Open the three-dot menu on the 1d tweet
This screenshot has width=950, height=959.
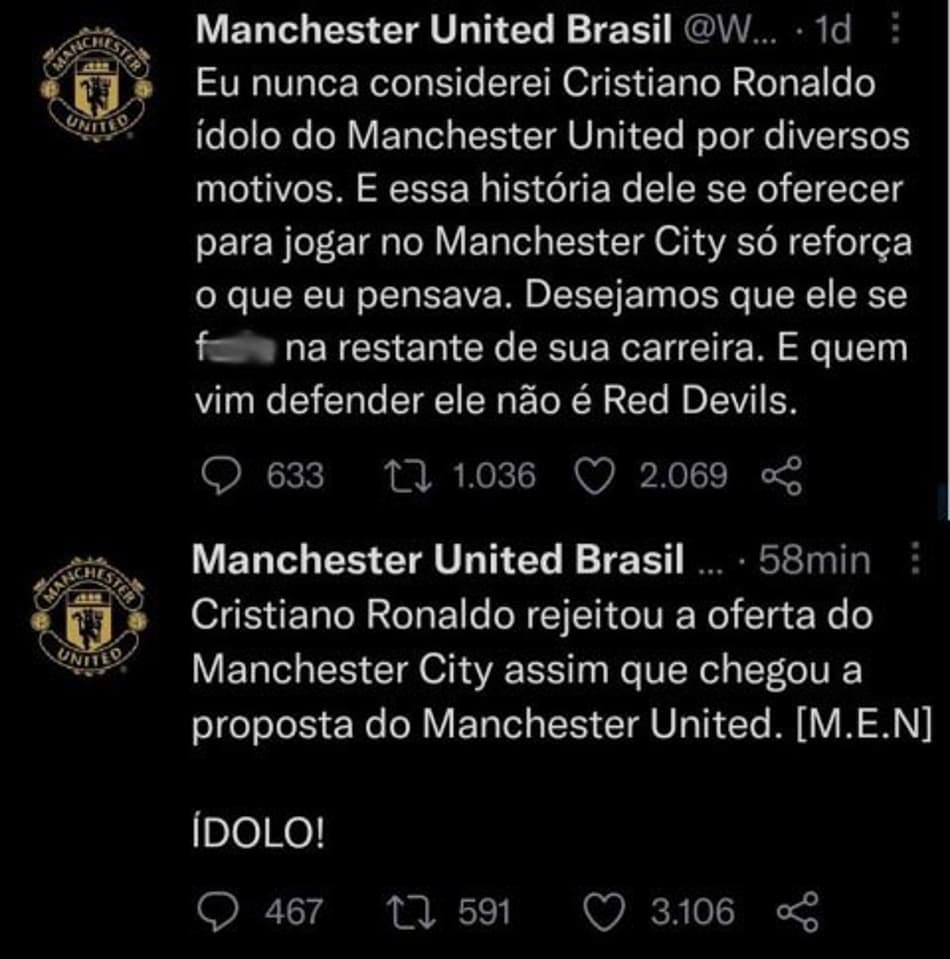click(895, 29)
